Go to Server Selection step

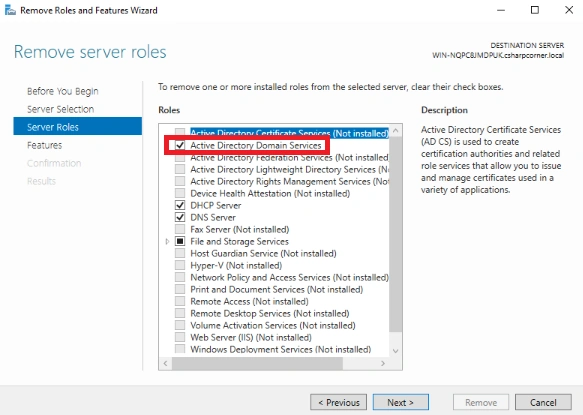pos(60,109)
